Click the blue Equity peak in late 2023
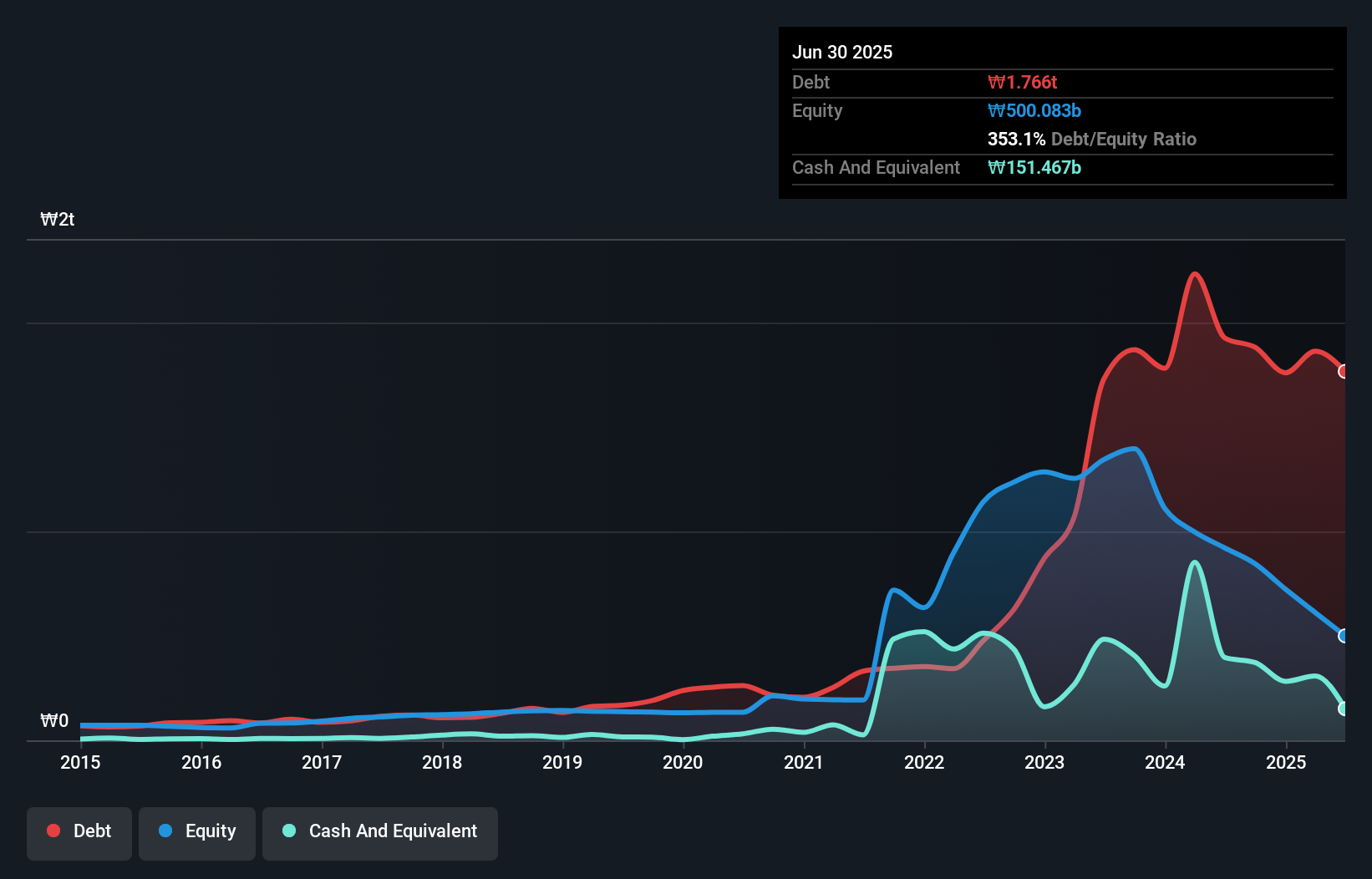Screen dimensions: 1372x879 pos(1134,449)
